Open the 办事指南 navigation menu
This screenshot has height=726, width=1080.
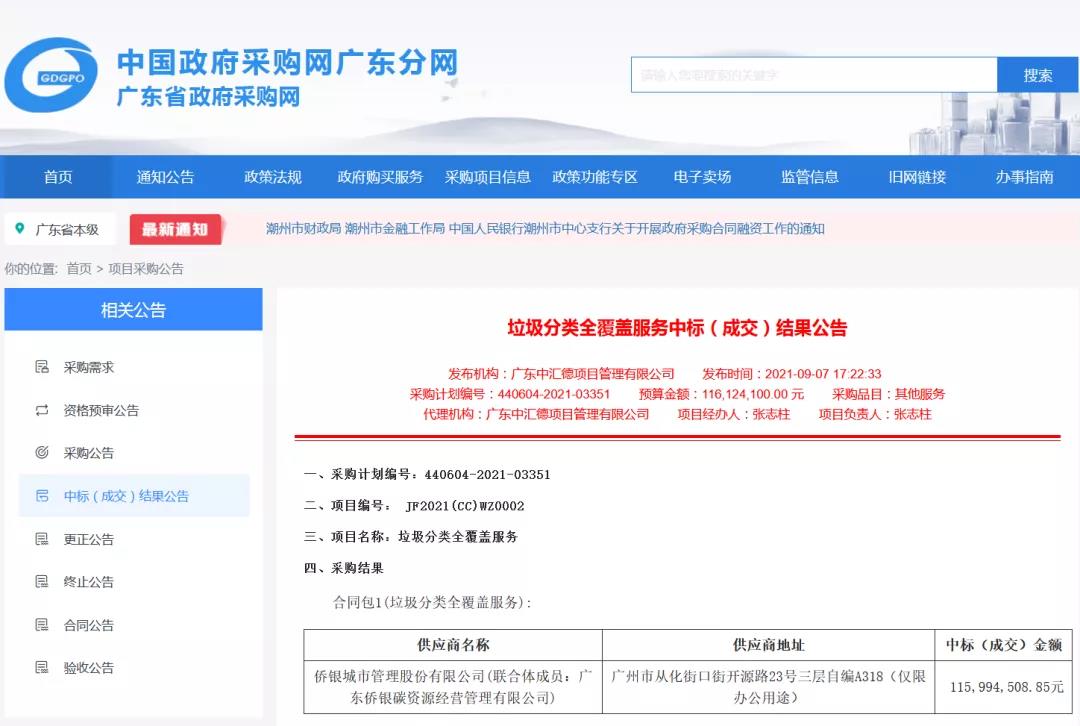click(x=1025, y=177)
